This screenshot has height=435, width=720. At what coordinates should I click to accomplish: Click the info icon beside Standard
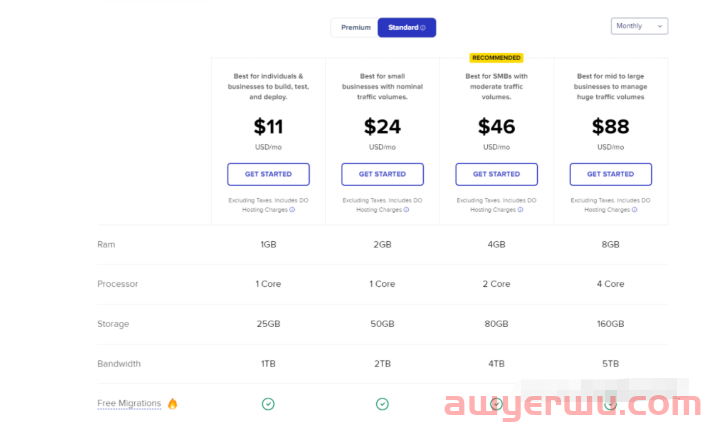pos(423,28)
